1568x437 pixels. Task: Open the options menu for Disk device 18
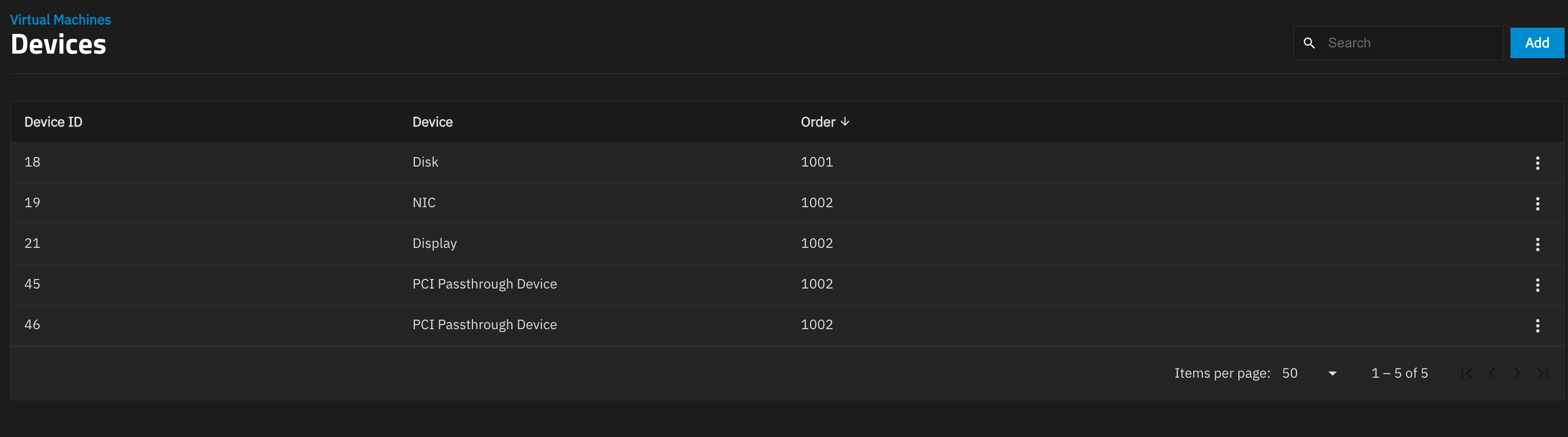1537,163
